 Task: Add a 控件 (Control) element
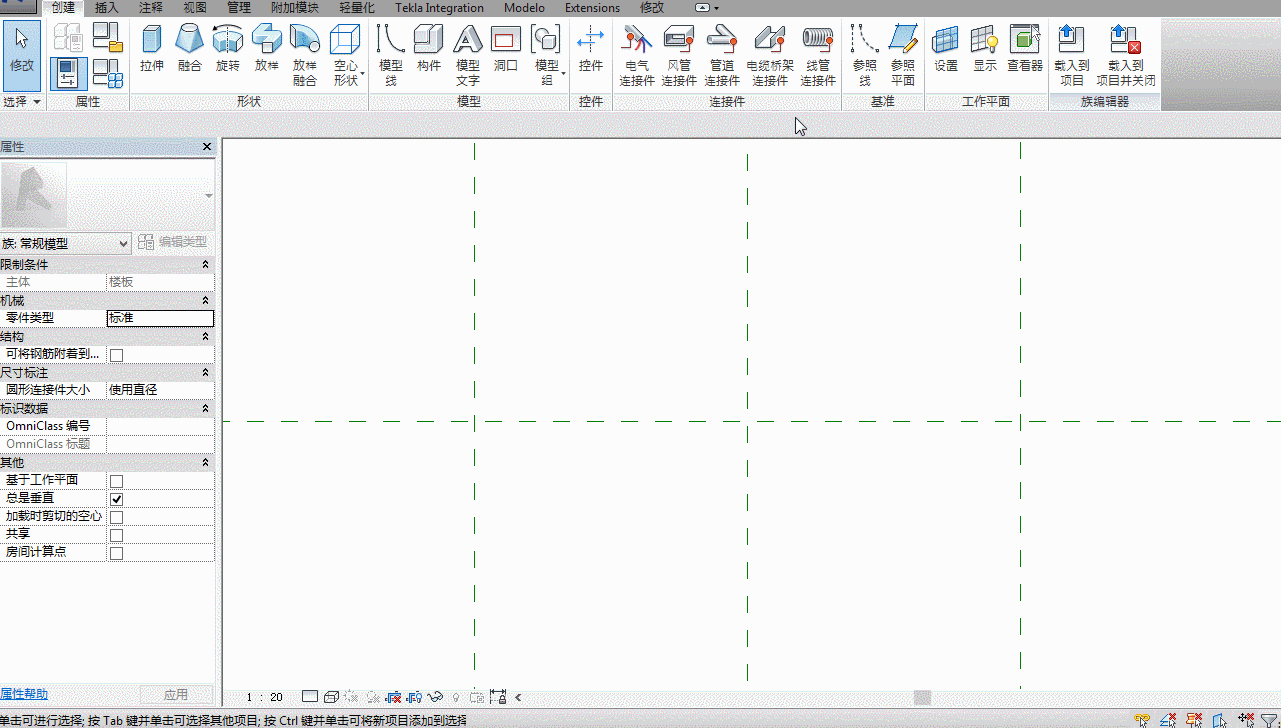coord(591,48)
